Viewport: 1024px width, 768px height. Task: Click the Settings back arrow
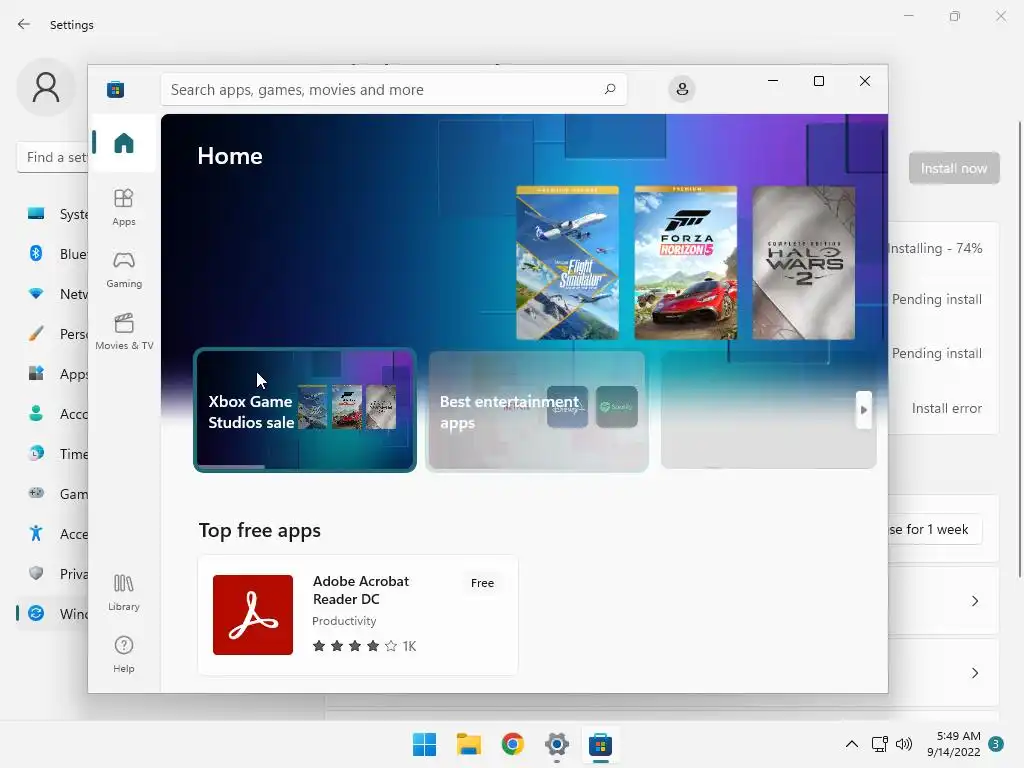pyautogui.click(x=24, y=24)
